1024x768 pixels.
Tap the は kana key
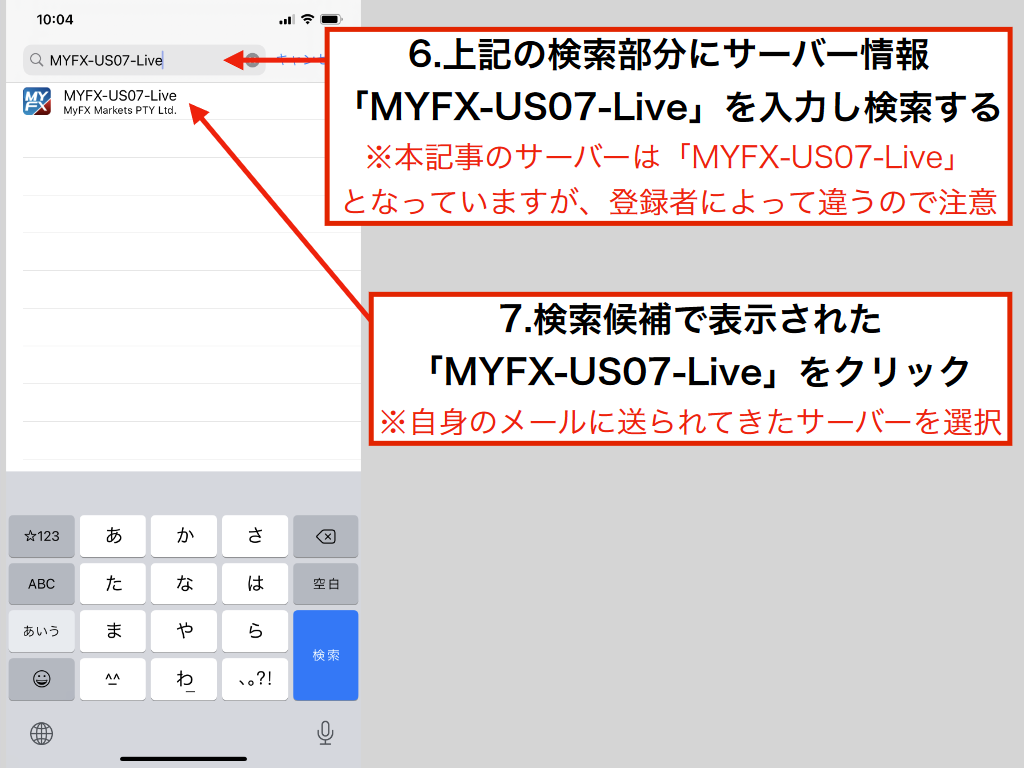click(254, 584)
